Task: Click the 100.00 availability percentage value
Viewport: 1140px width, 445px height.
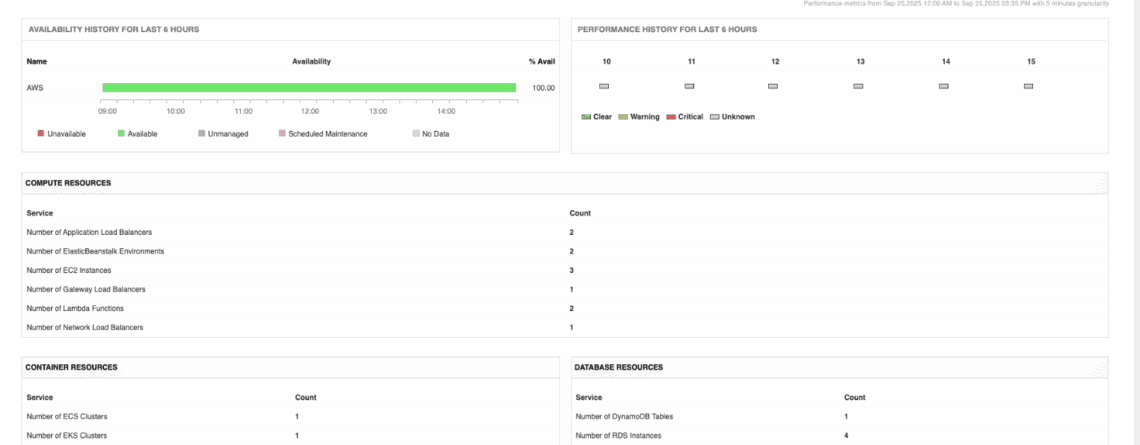Action: tap(543, 88)
